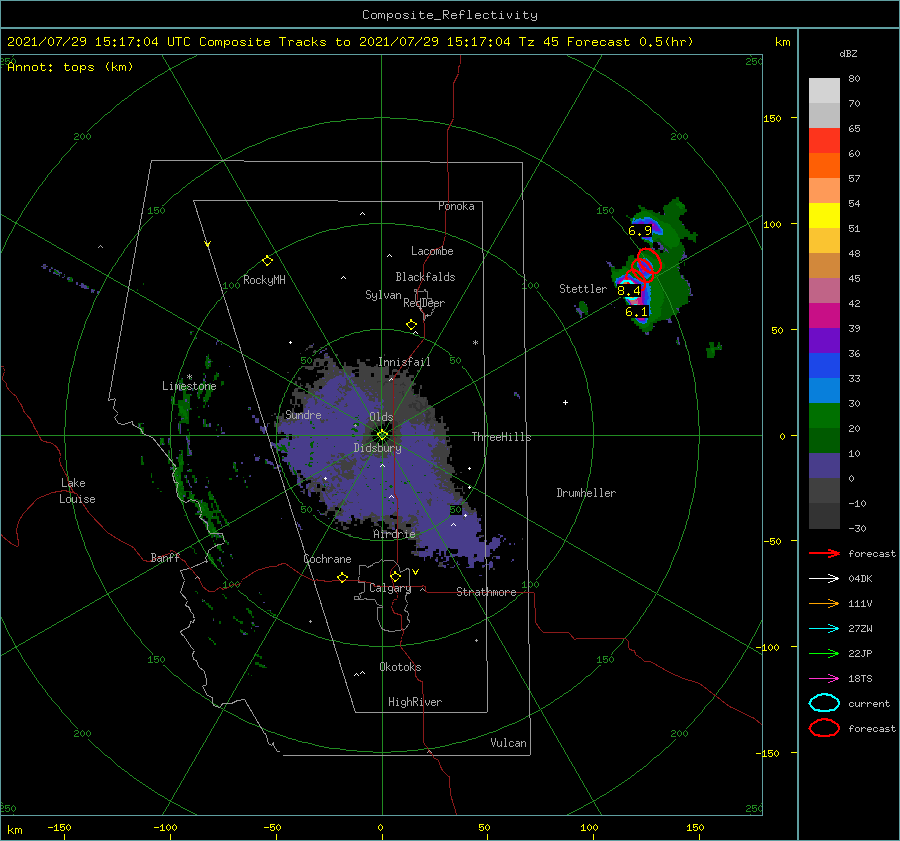Click the Ponoka city label
Screen dimensions: 900x841
click(456, 206)
